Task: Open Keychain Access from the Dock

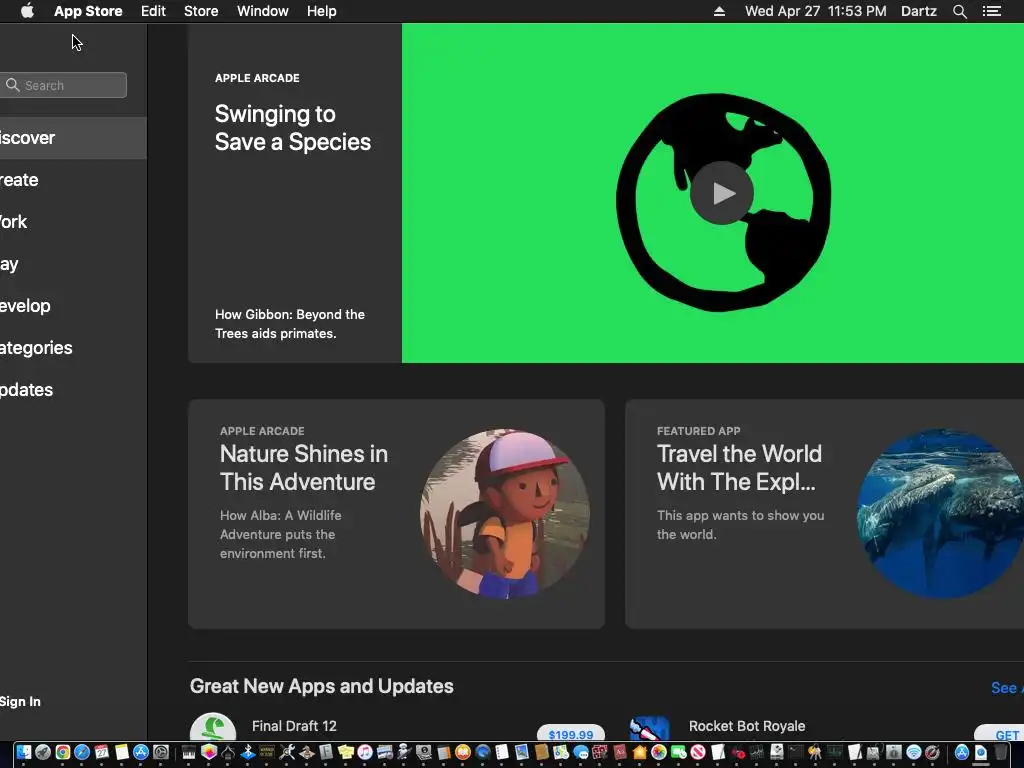Action: 814,752
